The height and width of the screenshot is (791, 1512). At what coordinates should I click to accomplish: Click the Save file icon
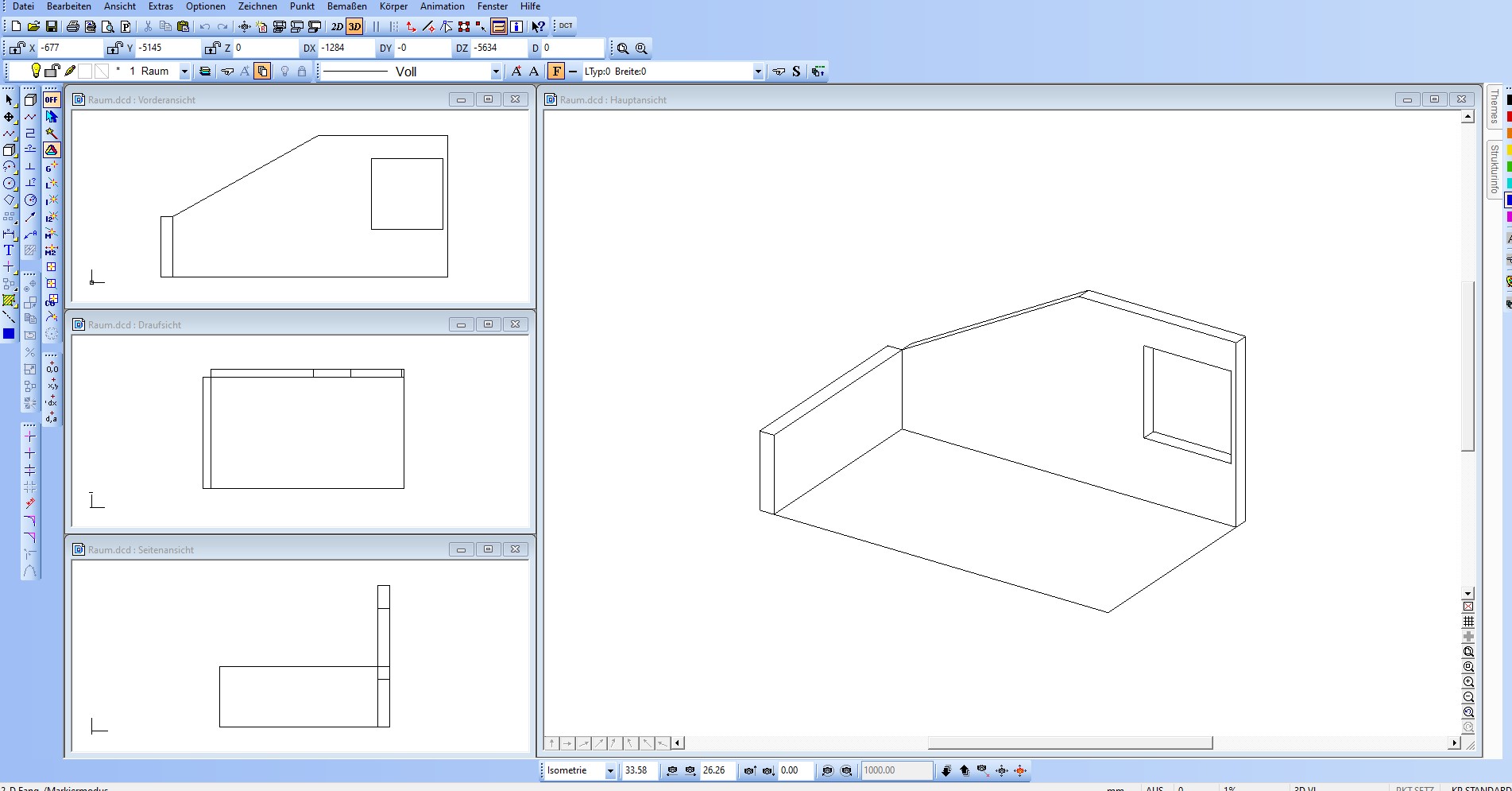pyautogui.click(x=51, y=26)
